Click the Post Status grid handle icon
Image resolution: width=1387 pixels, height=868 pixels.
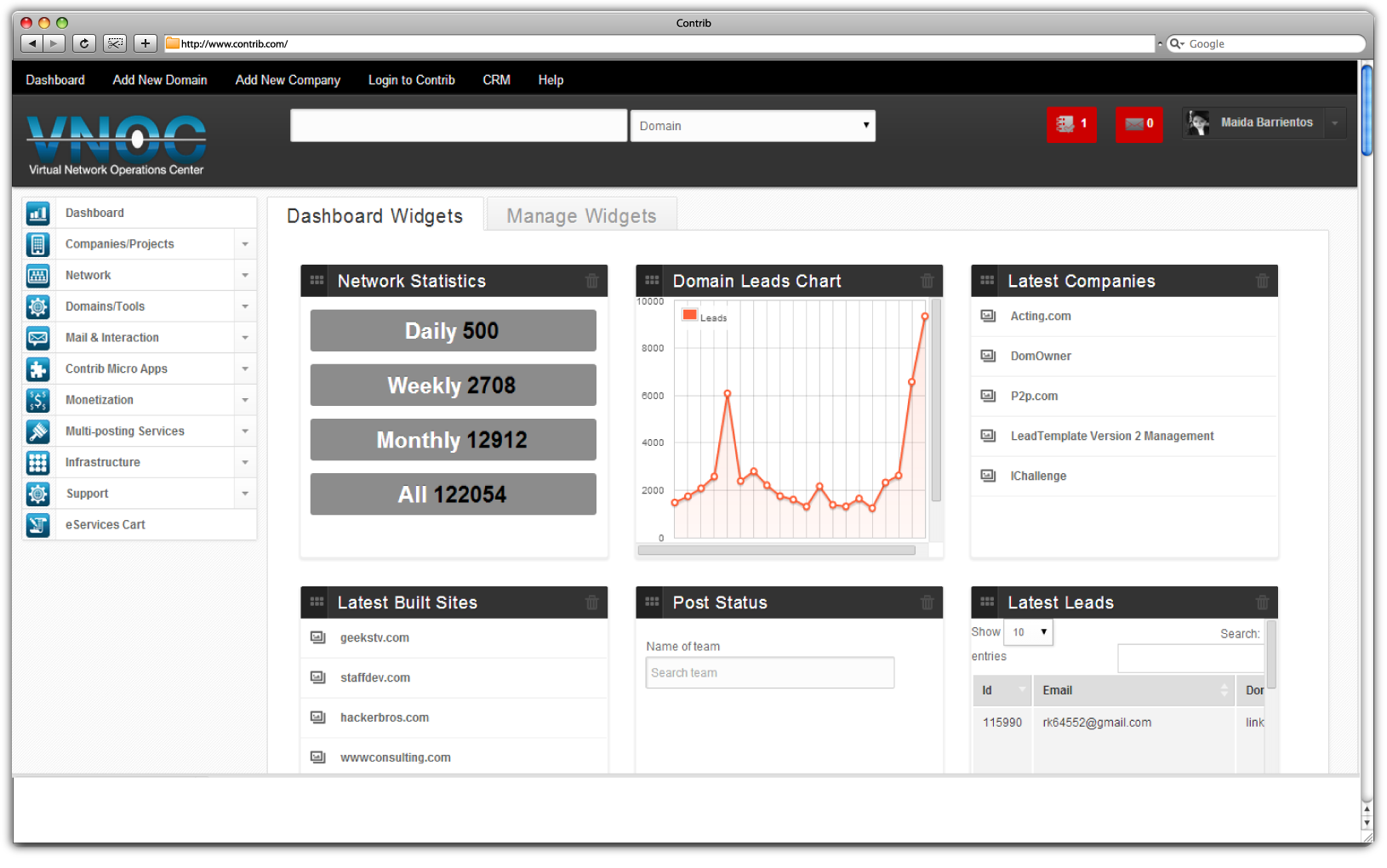(x=652, y=602)
